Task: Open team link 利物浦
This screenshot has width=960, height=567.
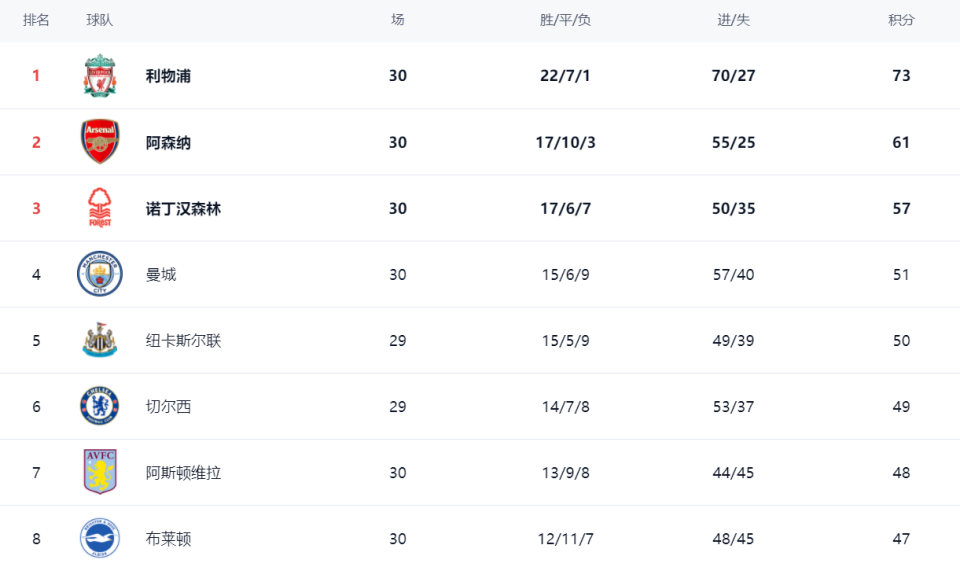Action: click(x=168, y=76)
